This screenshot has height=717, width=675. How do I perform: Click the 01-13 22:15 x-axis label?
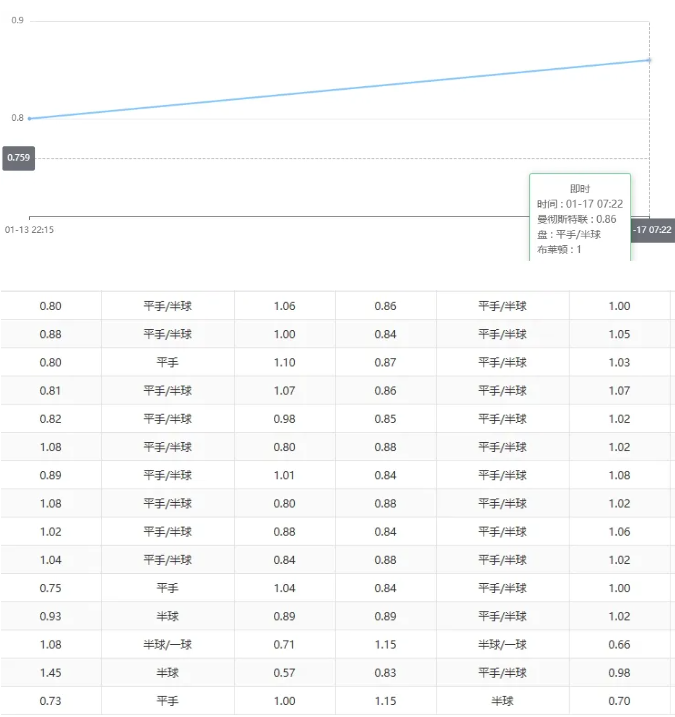point(29,229)
